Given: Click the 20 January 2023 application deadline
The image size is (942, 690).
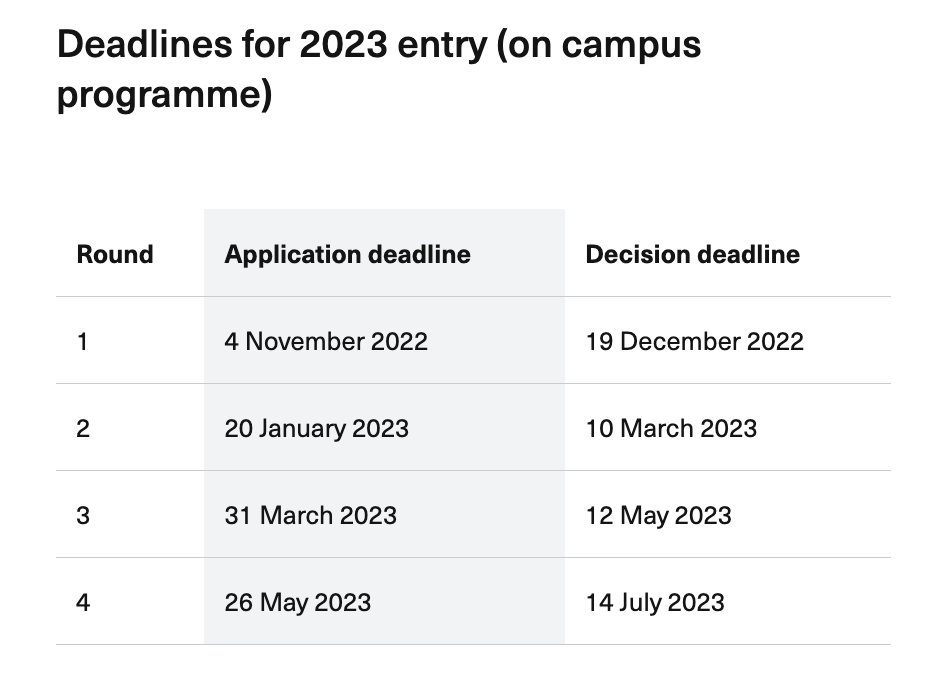Looking at the screenshot, I should tap(316, 428).
